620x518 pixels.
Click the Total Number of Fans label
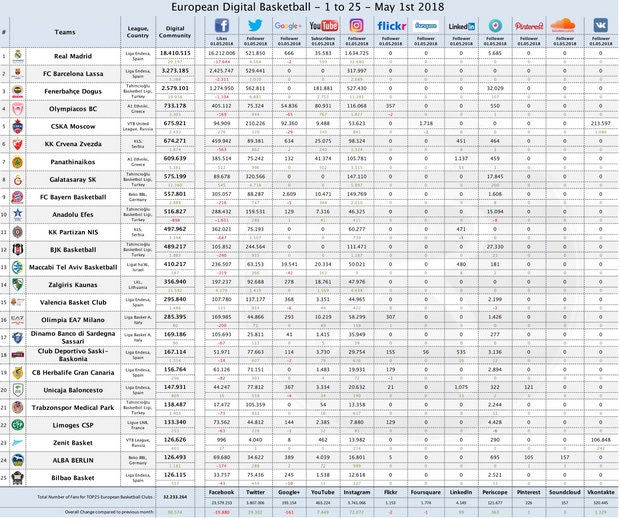95,497
